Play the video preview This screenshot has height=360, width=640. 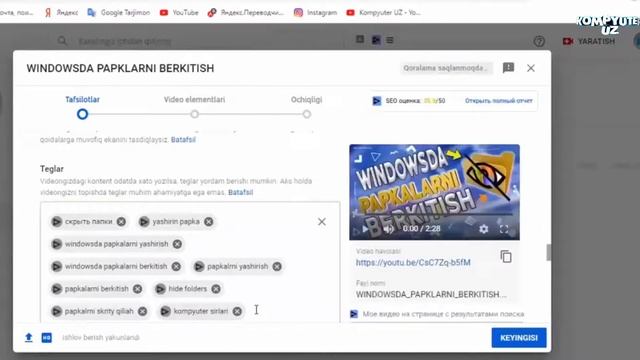coord(365,229)
